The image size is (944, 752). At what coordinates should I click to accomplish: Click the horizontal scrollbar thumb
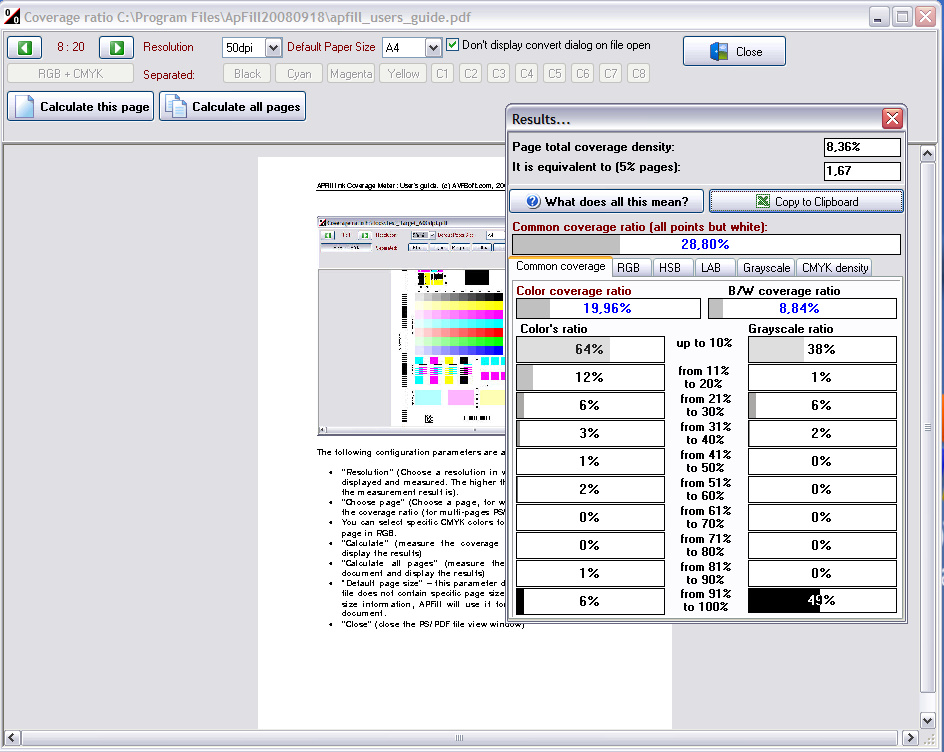(x=459, y=738)
